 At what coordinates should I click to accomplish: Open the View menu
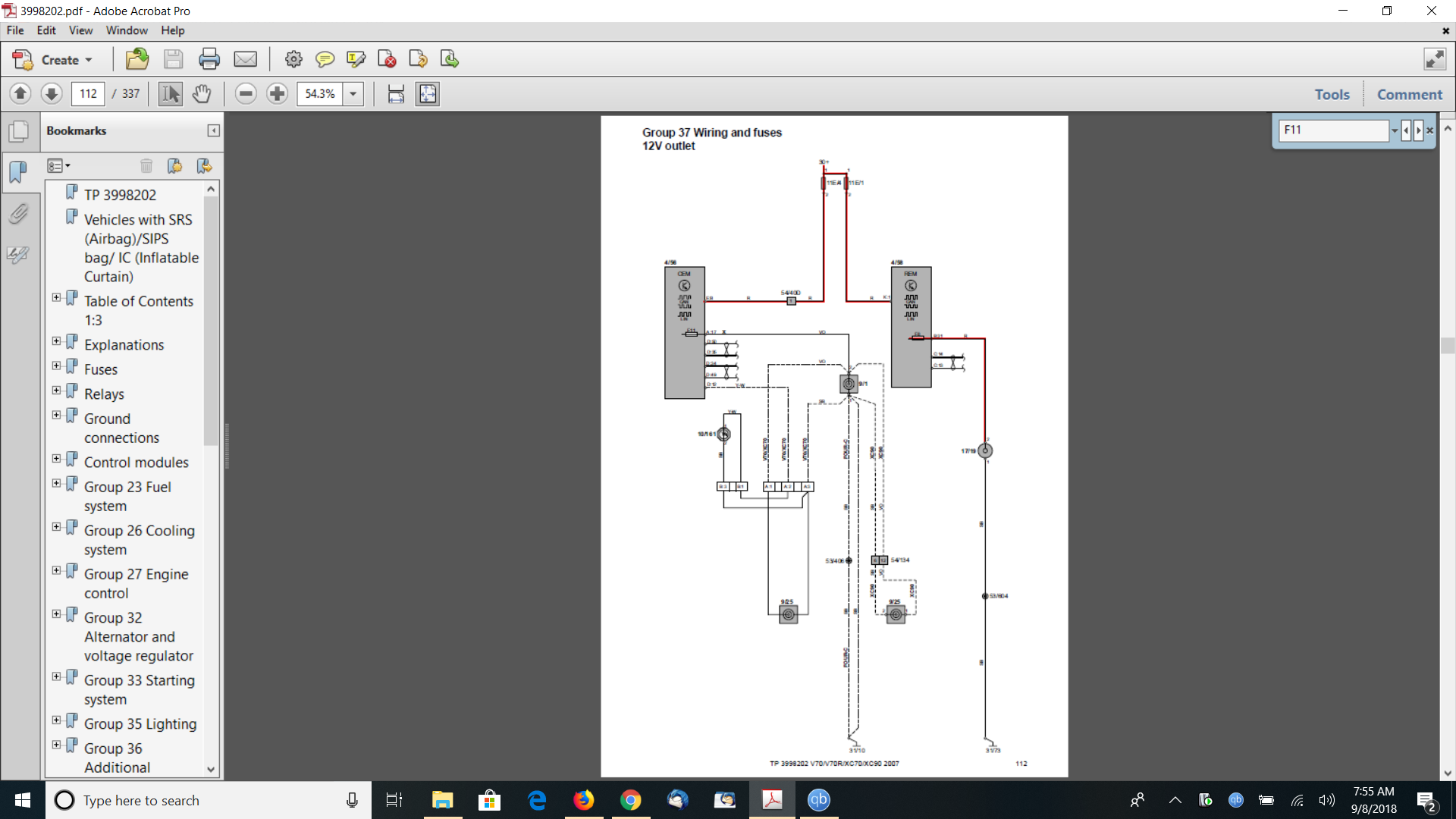pos(80,30)
